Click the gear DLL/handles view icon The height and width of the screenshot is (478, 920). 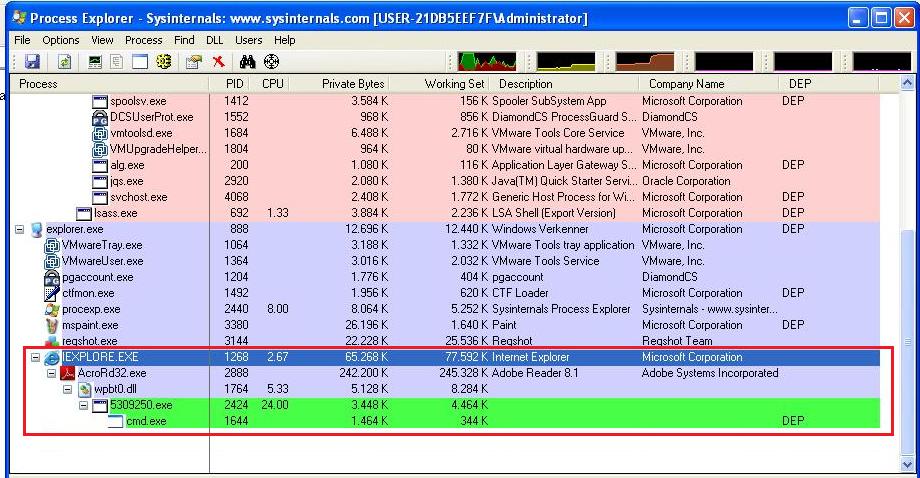pyautogui.click(x=164, y=62)
